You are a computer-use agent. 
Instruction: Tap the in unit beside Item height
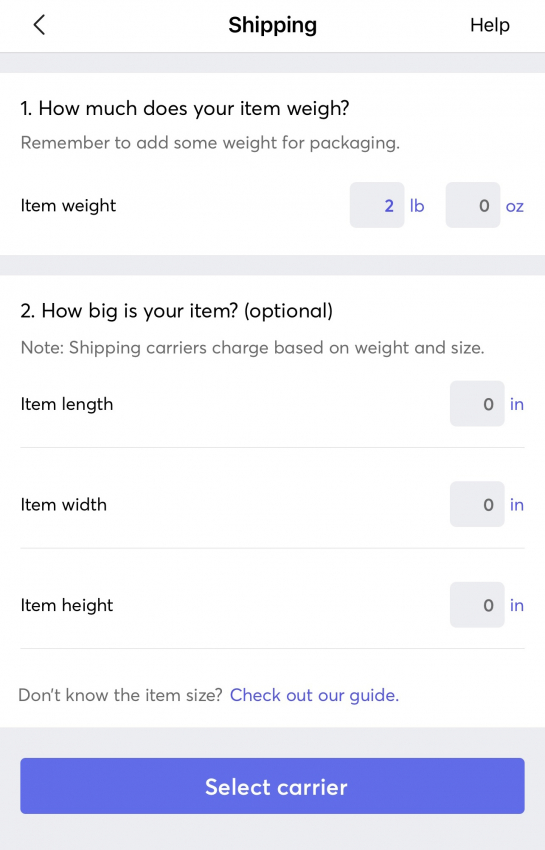tap(517, 605)
